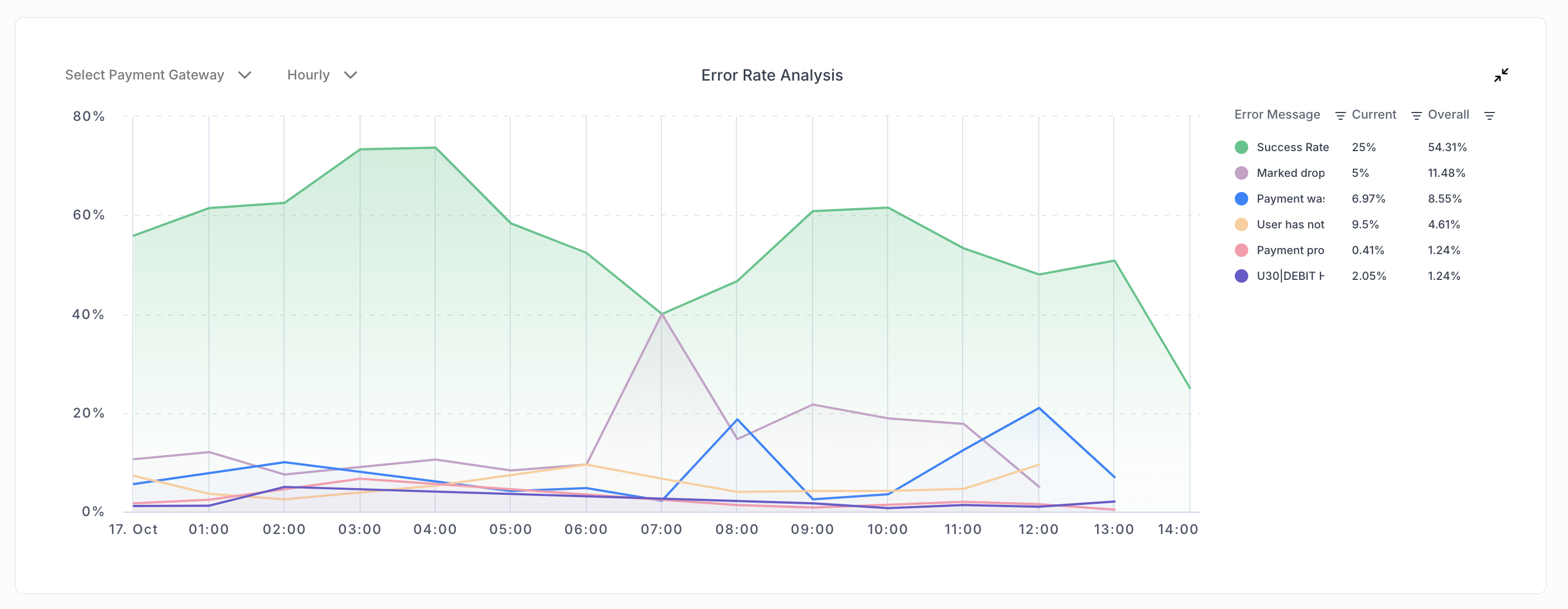Click the Current column header
Viewport: 1568px width, 609px height.
click(1373, 114)
